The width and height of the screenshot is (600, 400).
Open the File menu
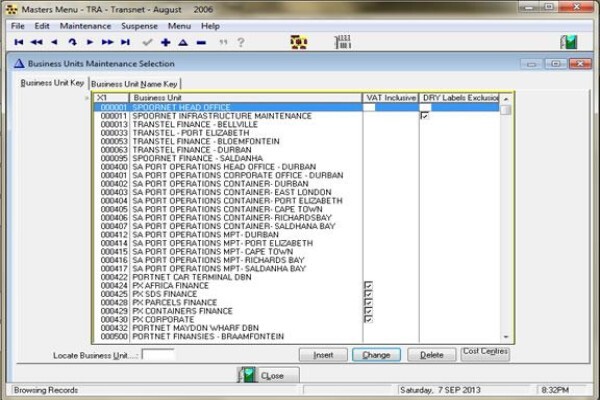[18, 26]
